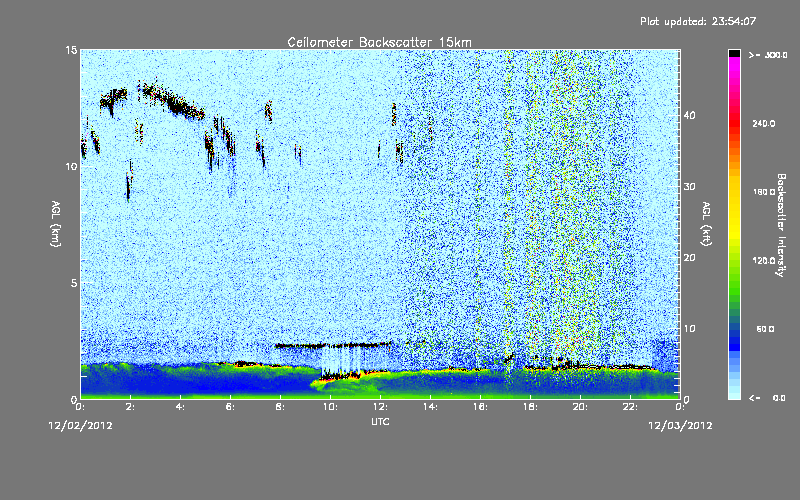Click the 'Plot updated: 23:54:07' timestamp
The image size is (800, 500).
coord(698,21)
